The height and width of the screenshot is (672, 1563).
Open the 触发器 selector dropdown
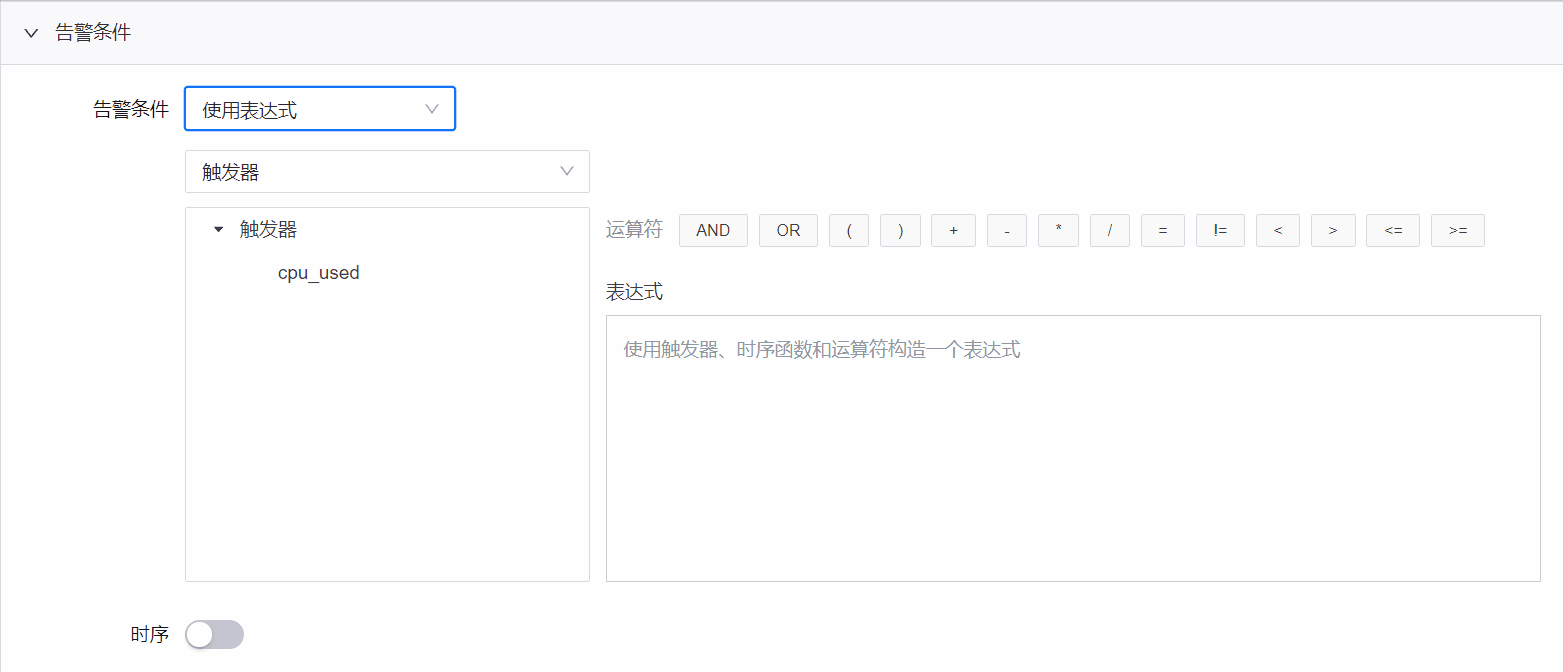click(387, 171)
